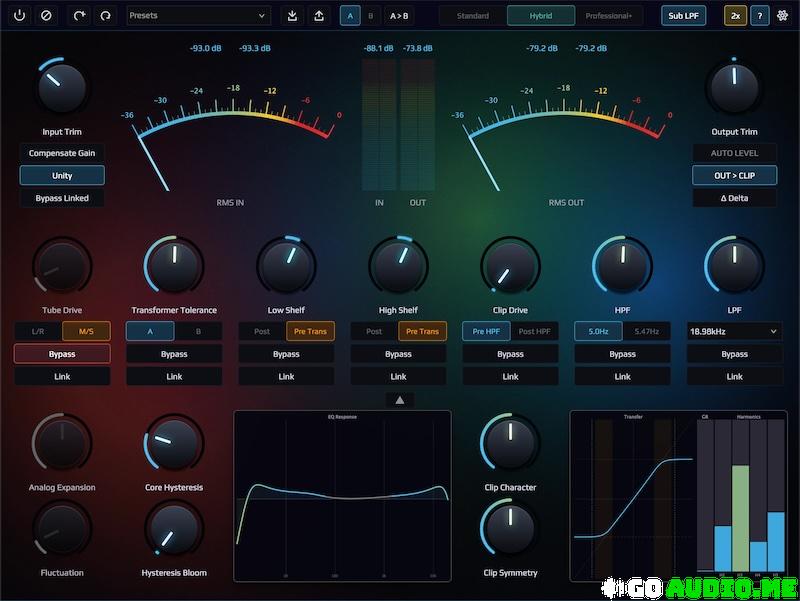Click the redo arrow icon
The width and height of the screenshot is (800, 601).
click(x=106, y=16)
